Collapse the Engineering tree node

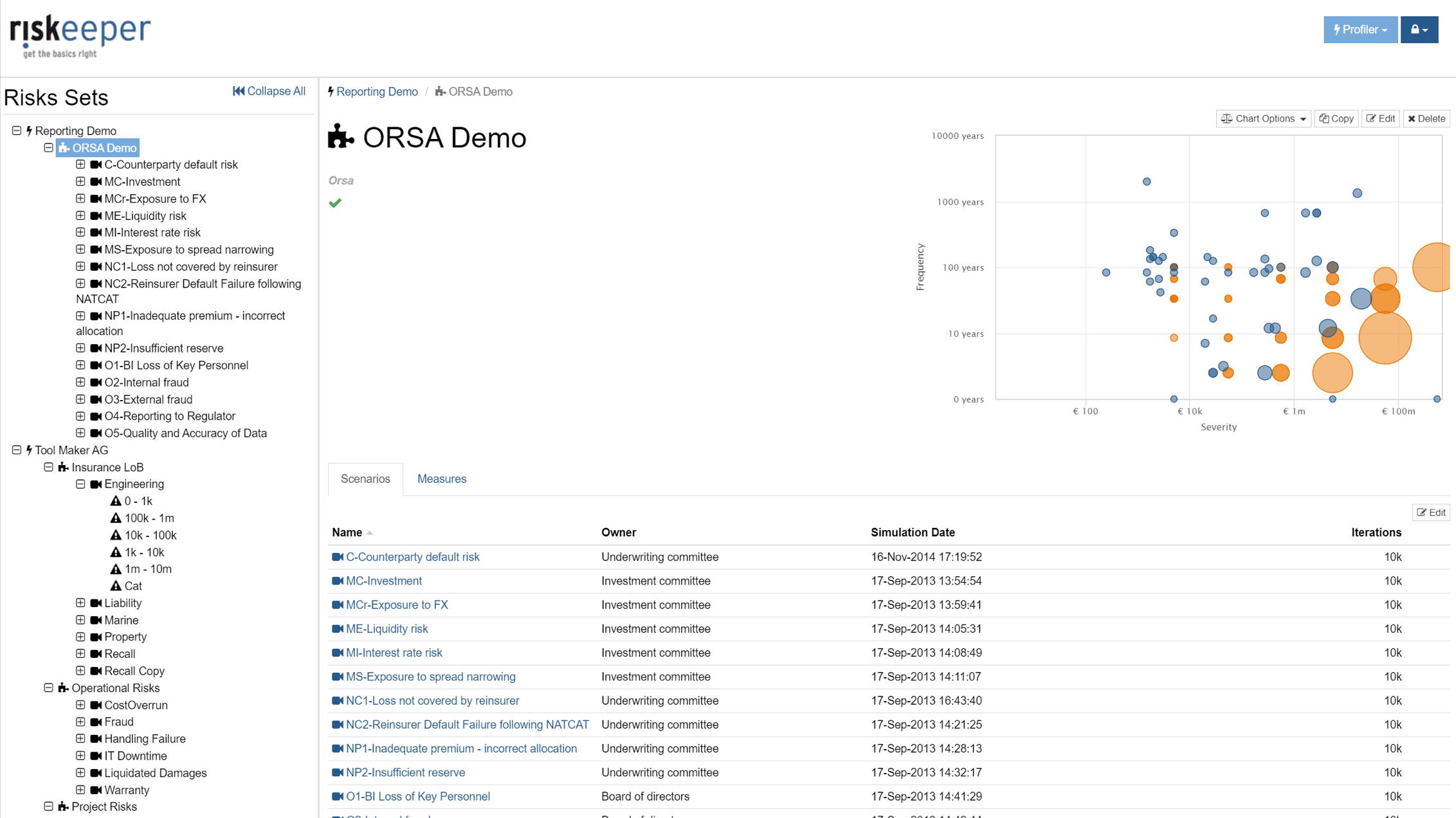pos(80,484)
